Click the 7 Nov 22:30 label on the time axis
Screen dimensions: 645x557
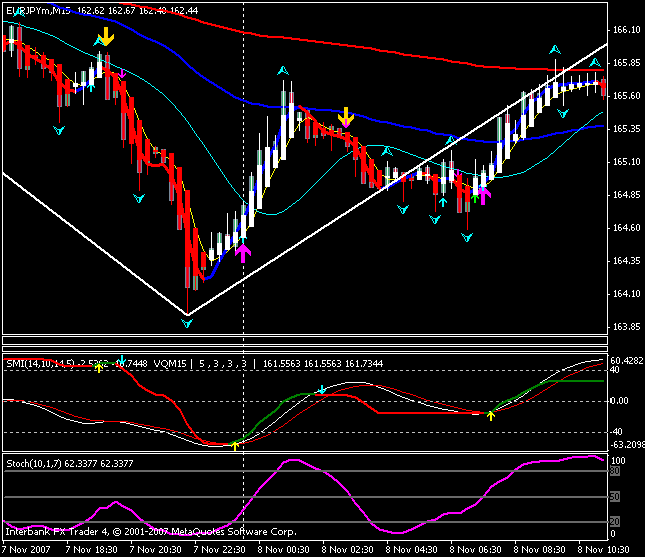[x=219, y=550]
